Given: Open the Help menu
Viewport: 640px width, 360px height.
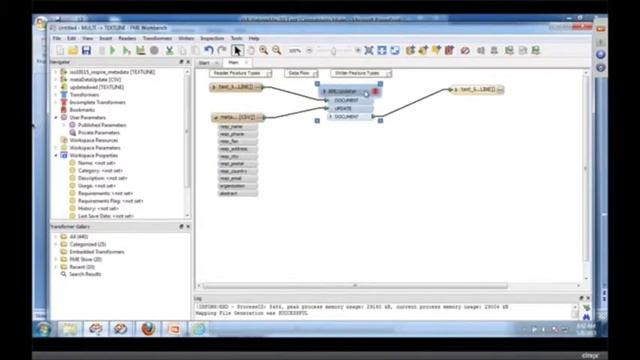Looking at the screenshot, I should pyautogui.click(x=254, y=38).
